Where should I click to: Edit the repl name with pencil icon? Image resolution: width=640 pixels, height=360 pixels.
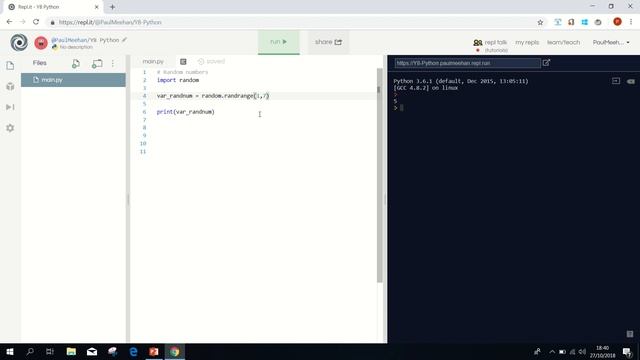pos(124,40)
